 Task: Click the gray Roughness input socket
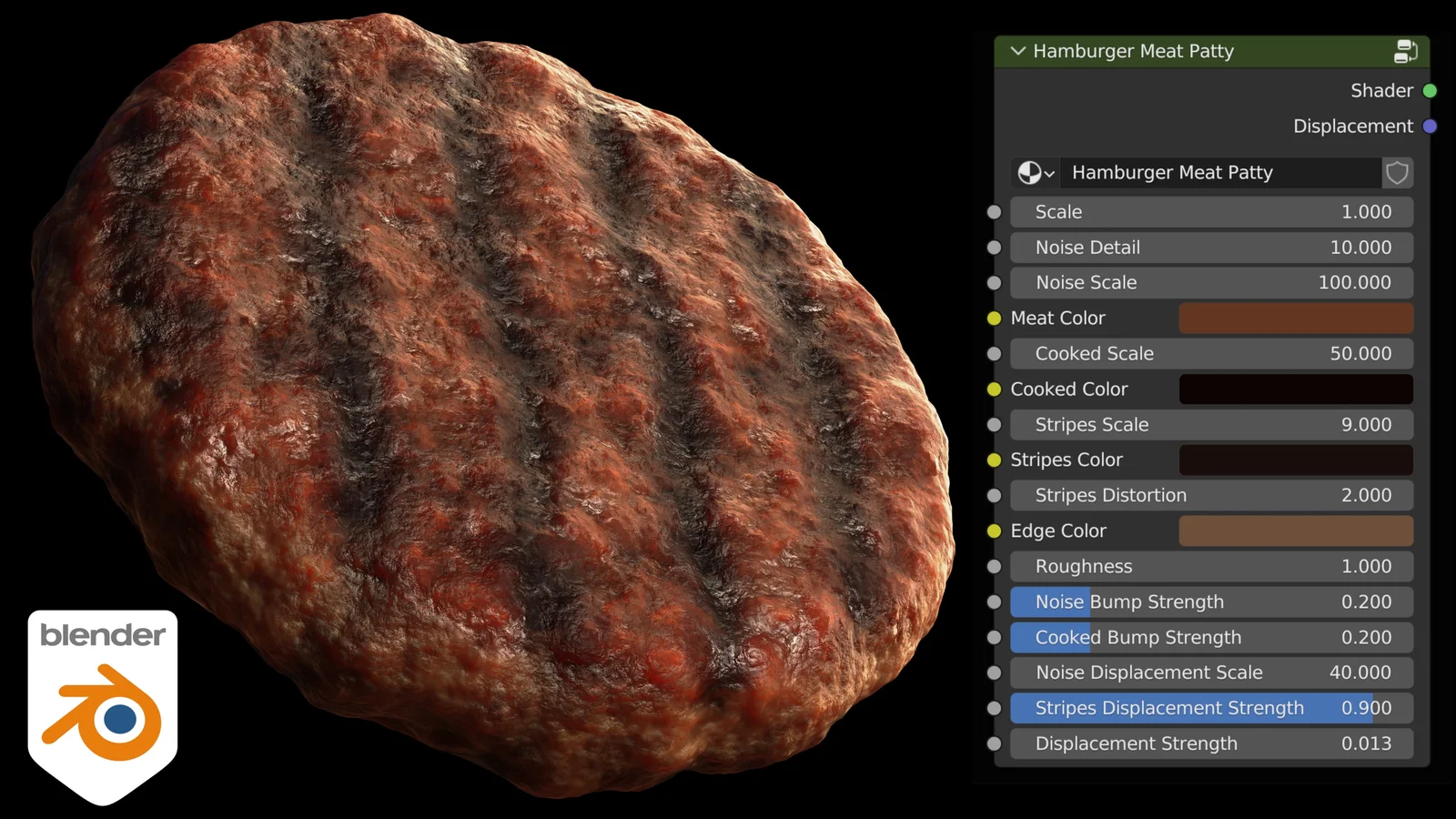pos(993,566)
